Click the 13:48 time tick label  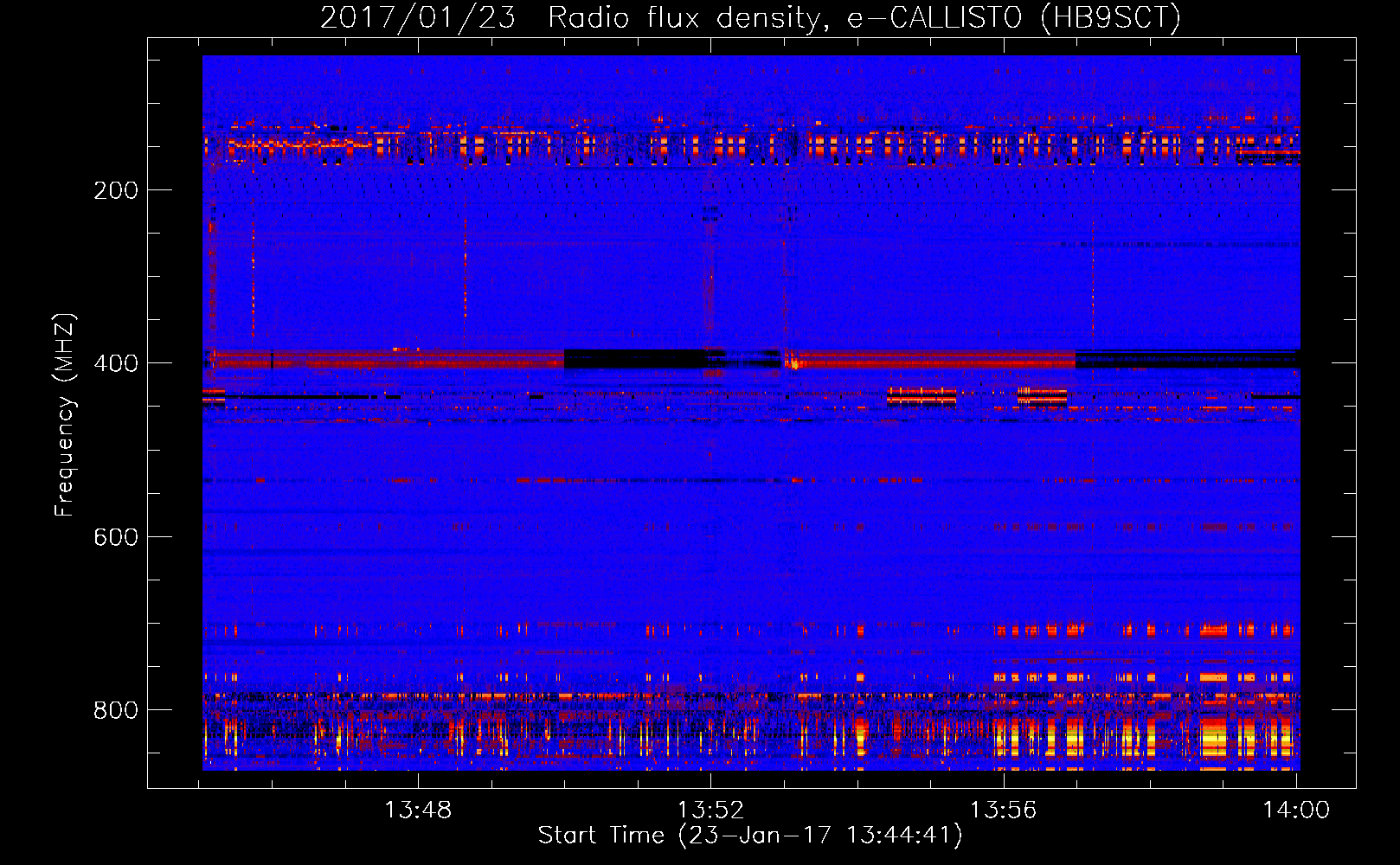click(x=418, y=811)
